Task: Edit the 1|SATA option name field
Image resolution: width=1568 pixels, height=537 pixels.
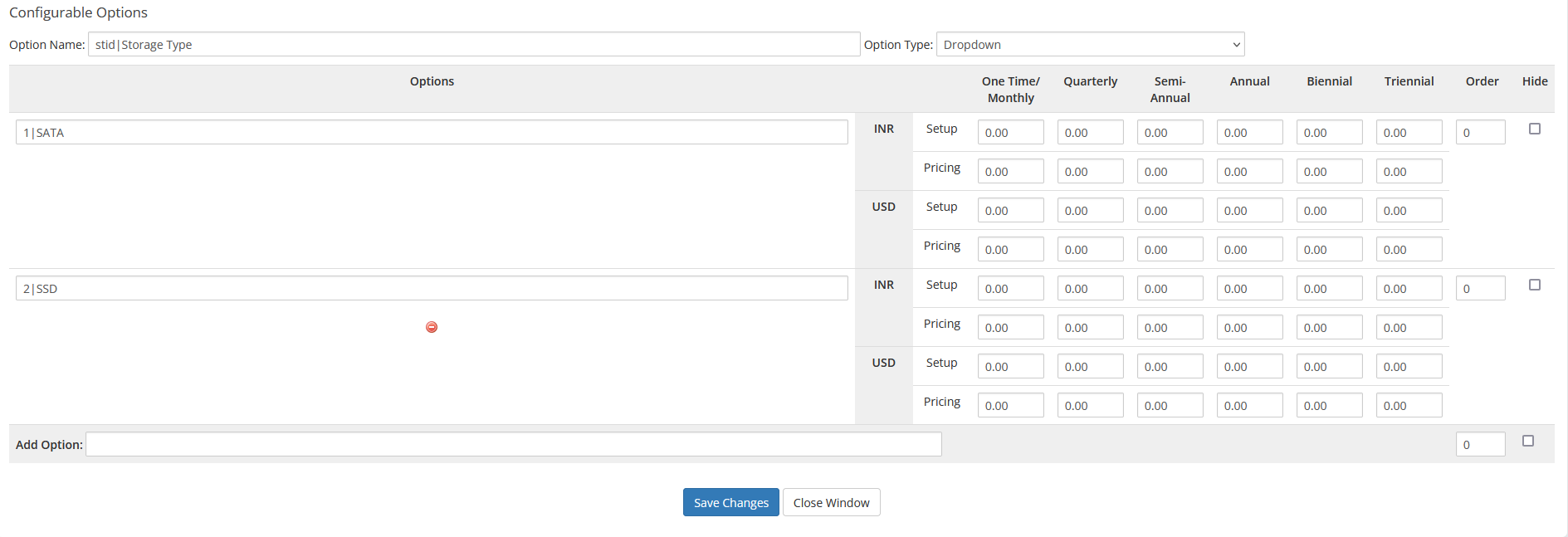Action: (x=432, y=132)
